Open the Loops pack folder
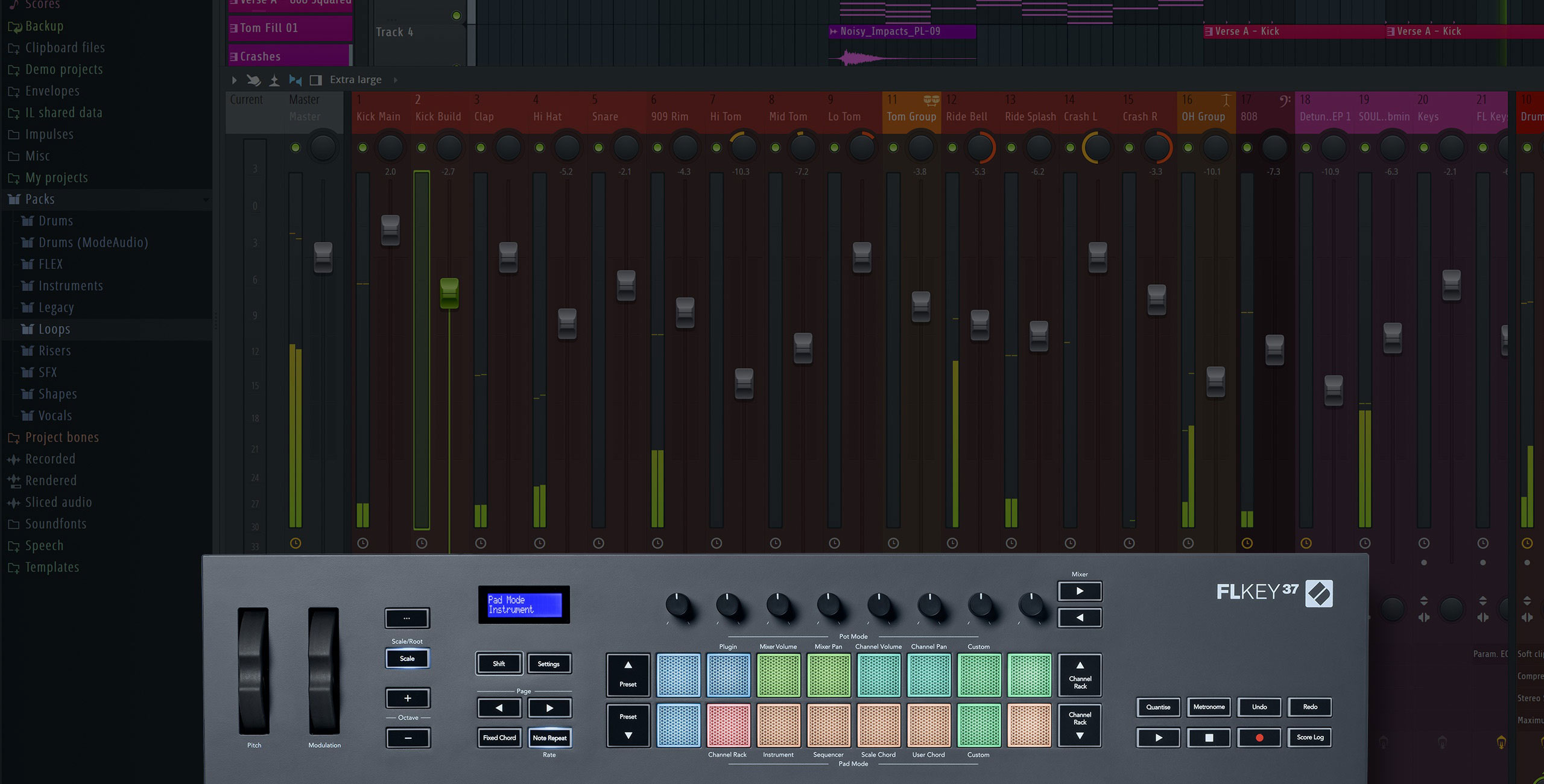Image resolution: width=1544 pixels, height=784 pixels. 54,329
